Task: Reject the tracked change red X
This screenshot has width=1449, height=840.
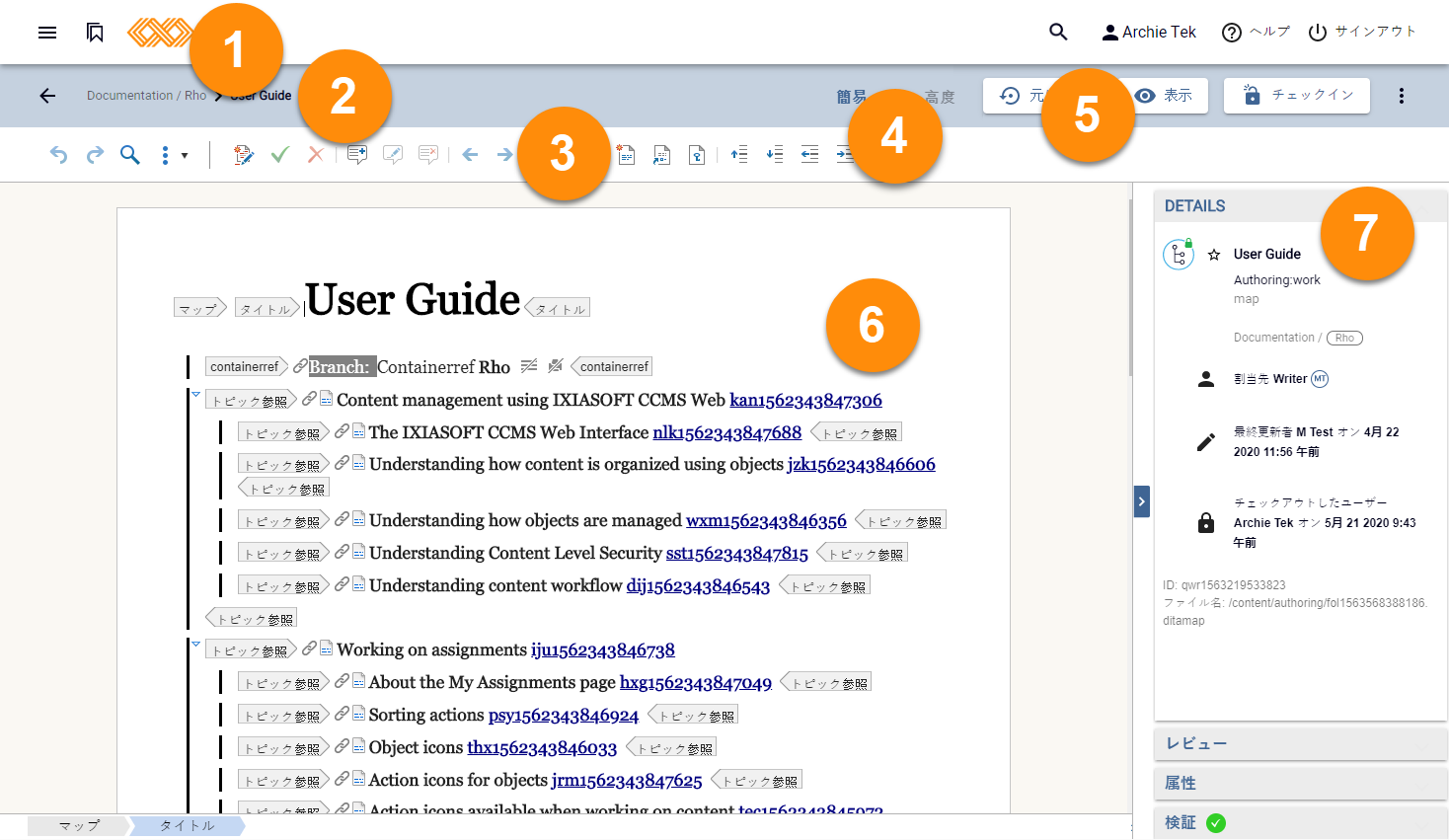Action: (x=316, y=155)
